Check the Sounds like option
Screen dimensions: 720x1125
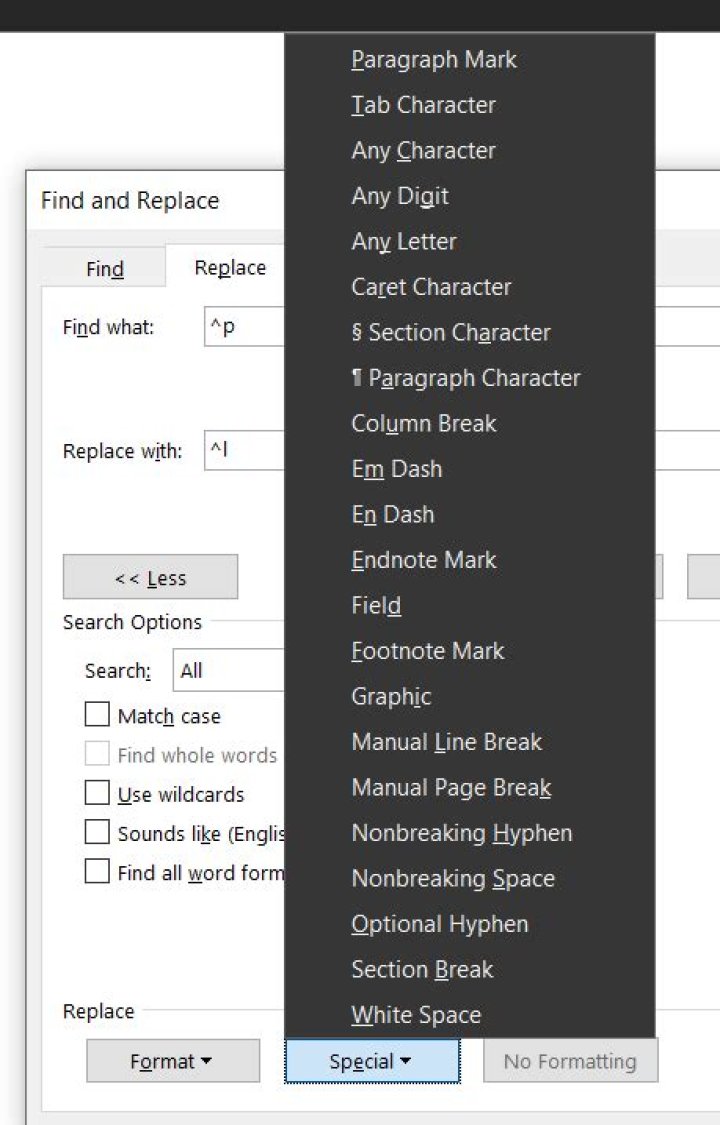97,833
